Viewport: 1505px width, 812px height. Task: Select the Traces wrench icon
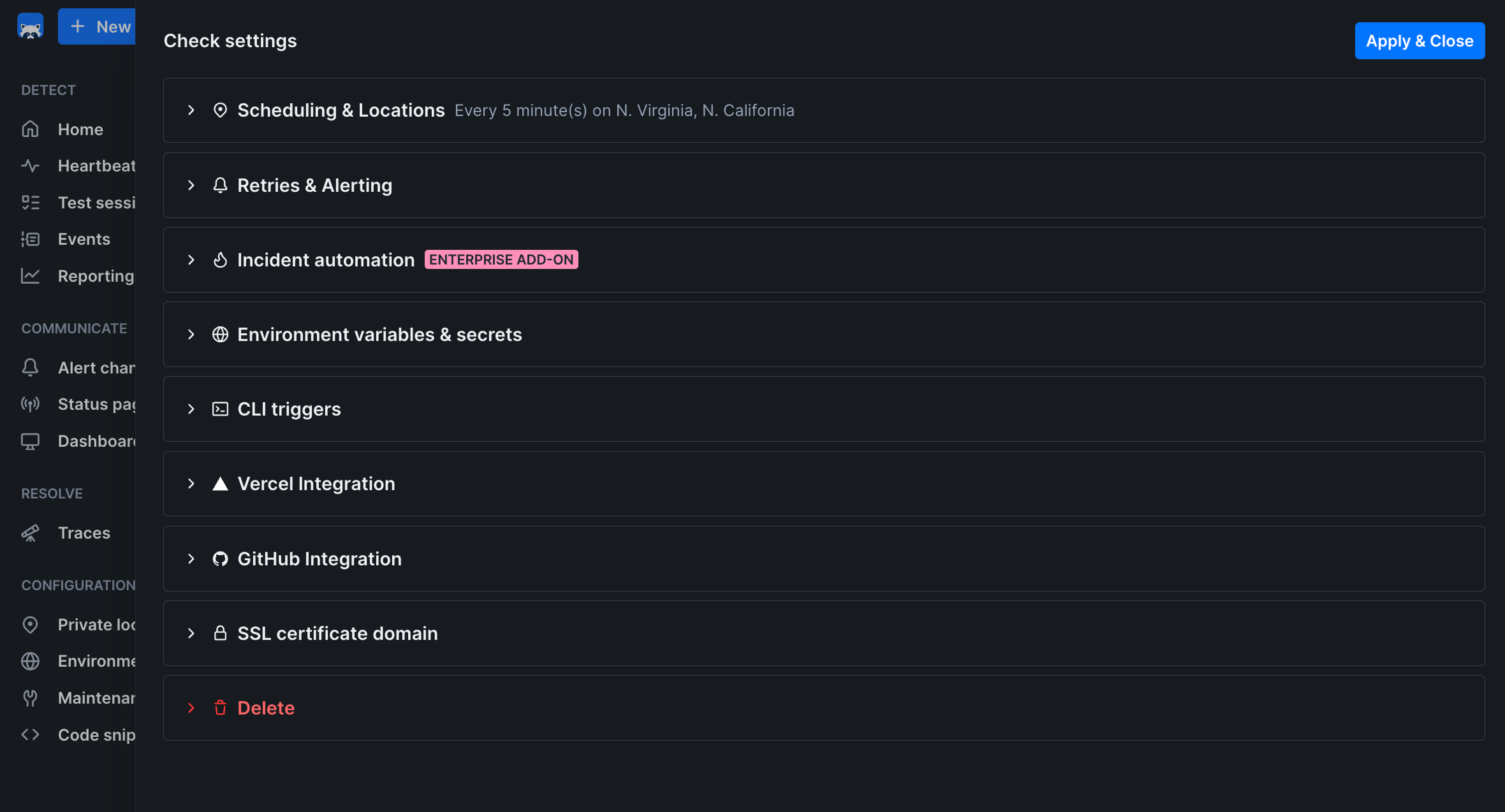30,533
